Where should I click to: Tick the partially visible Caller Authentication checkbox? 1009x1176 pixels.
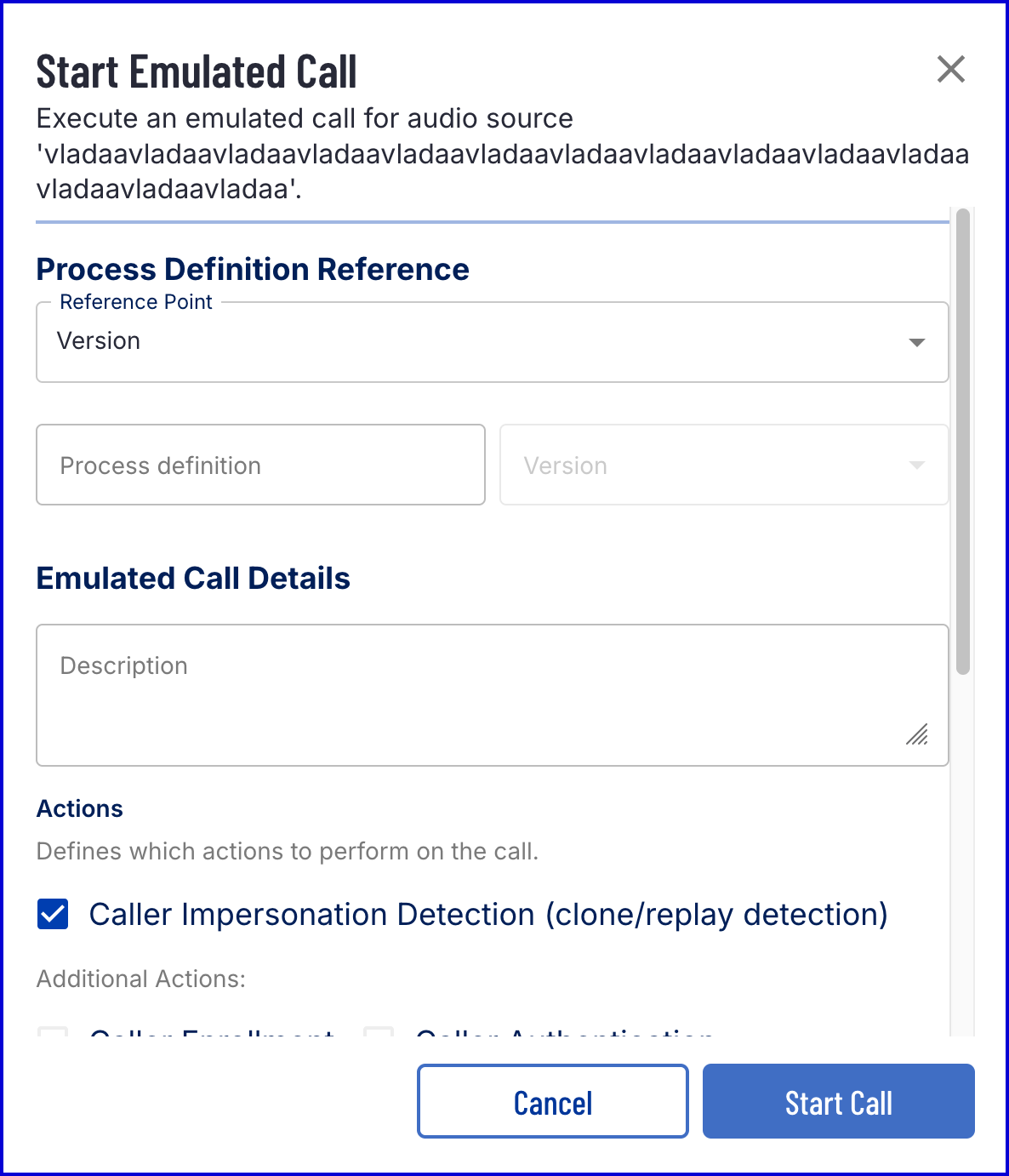379,1031
